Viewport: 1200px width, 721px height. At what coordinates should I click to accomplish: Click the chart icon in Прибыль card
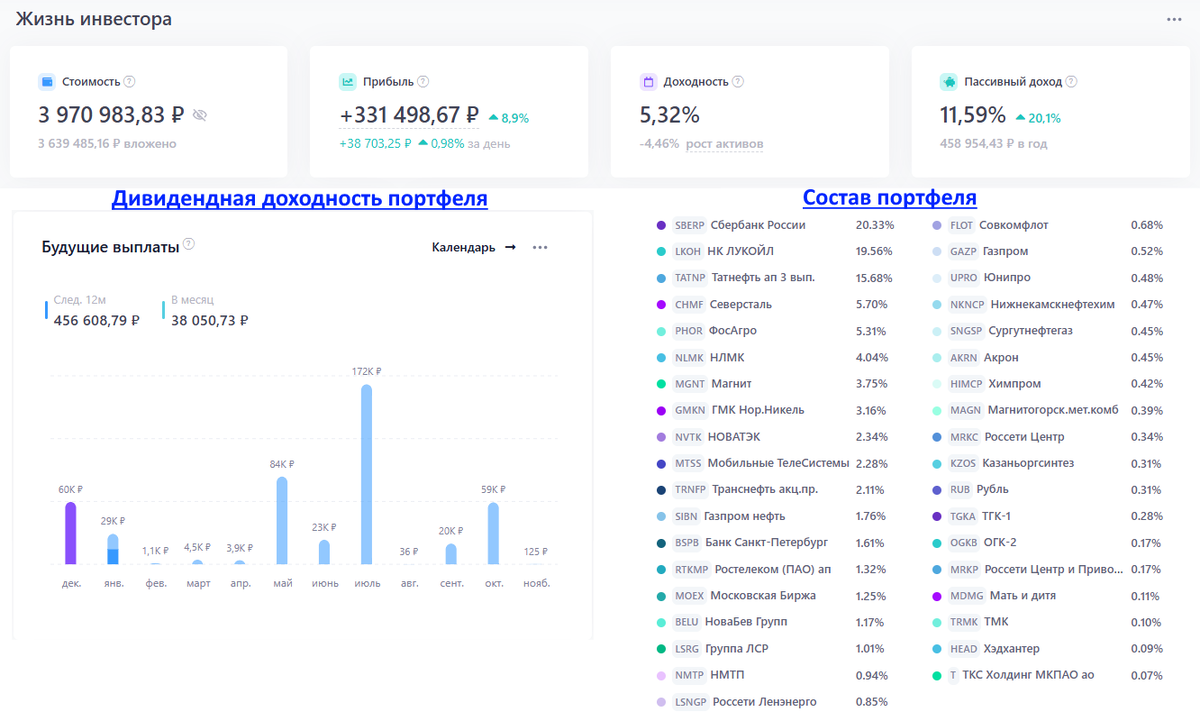coord(348,82)
